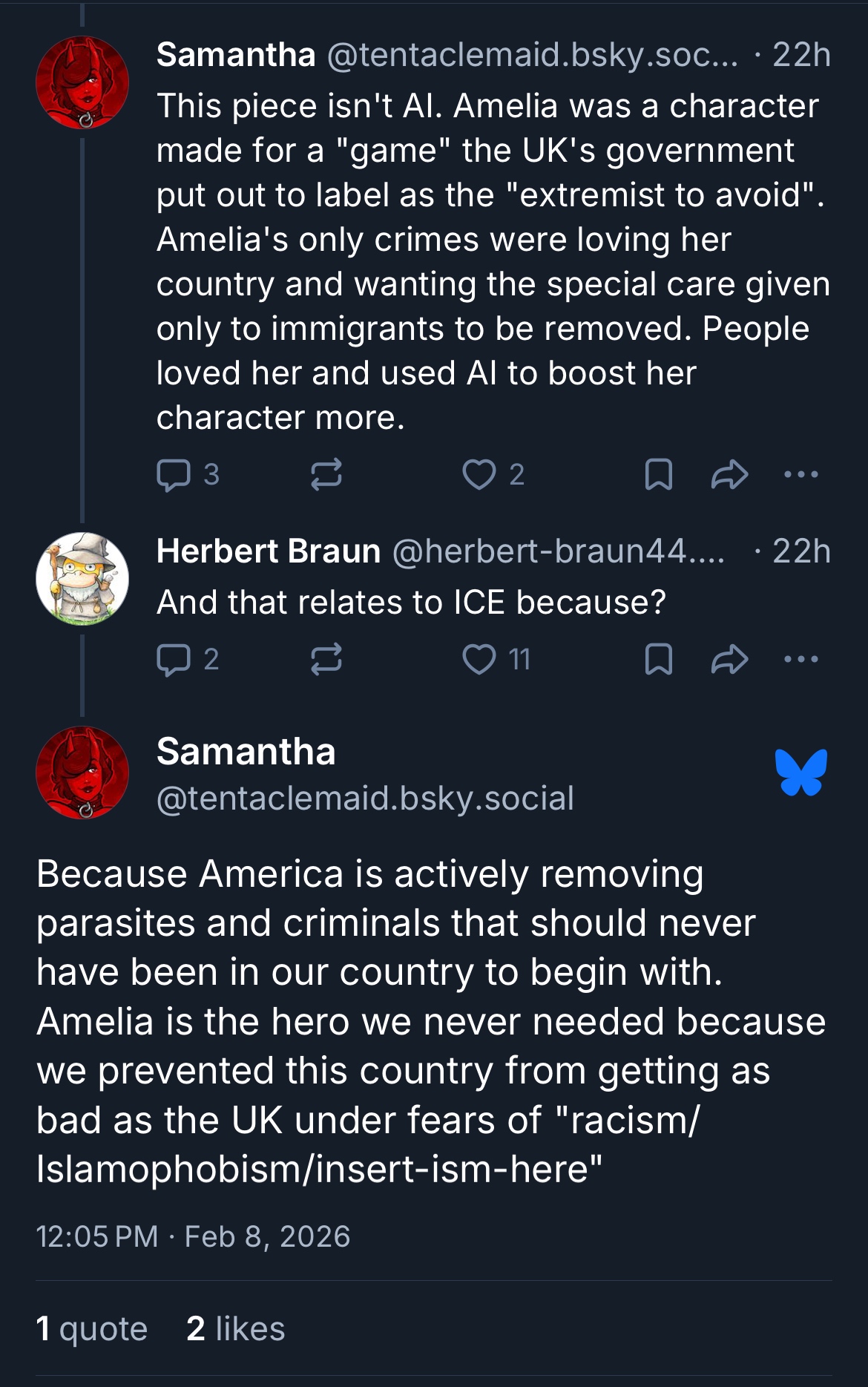This screenshot has height=1387, width=868.
Task: Share Herbert Braun's post
Action: pyautogui.click(x=729, y=659)
